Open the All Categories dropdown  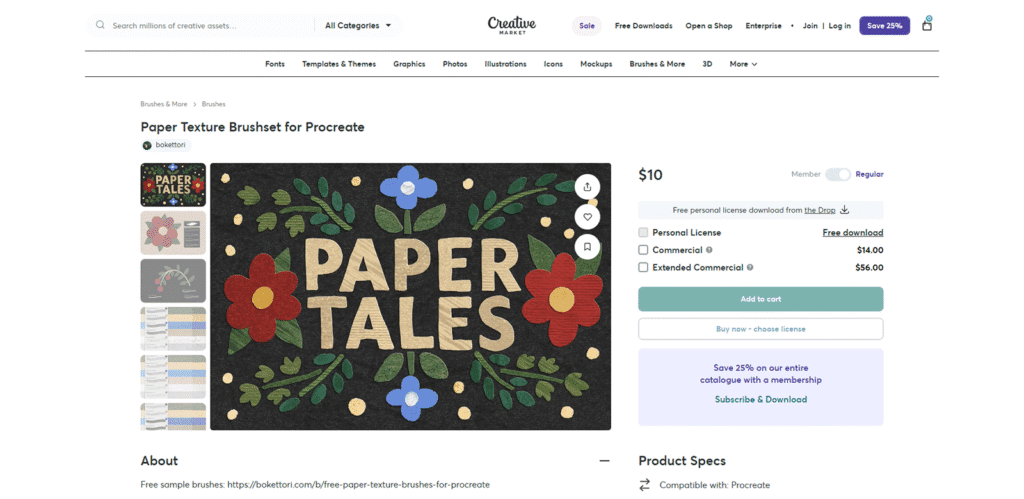click(x=358, y=25)
